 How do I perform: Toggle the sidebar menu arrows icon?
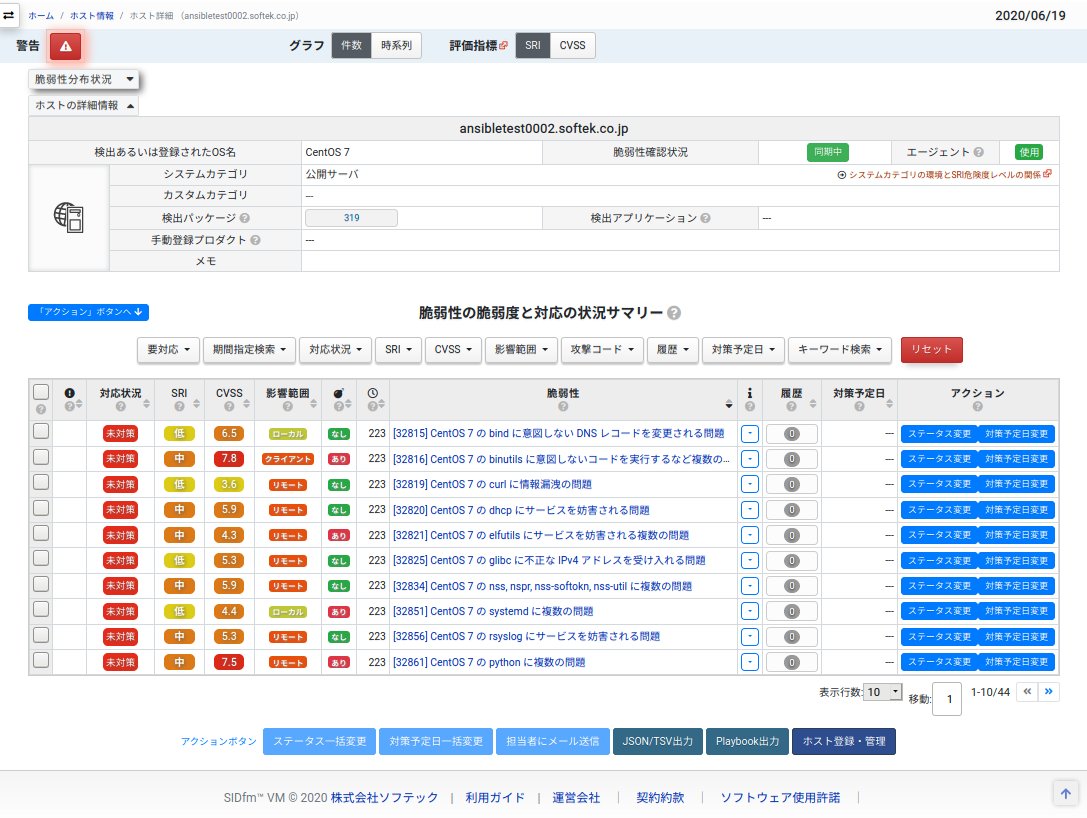(x=8, y=15)
